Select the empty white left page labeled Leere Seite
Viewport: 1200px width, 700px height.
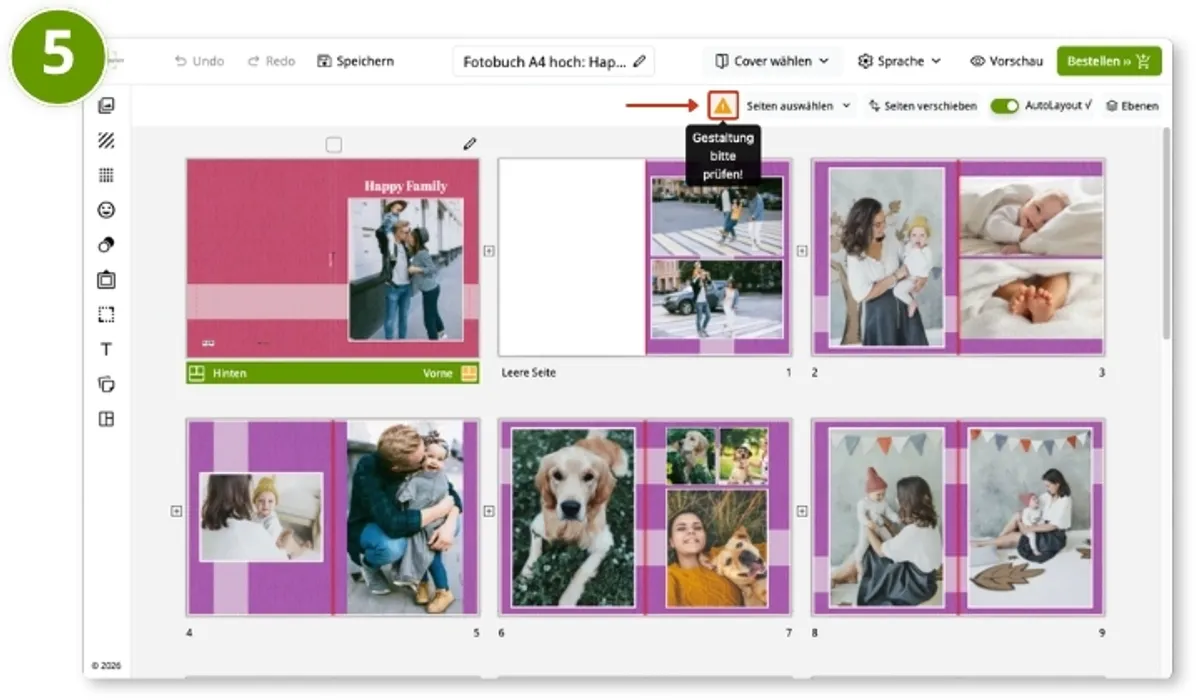pos(572,257)
